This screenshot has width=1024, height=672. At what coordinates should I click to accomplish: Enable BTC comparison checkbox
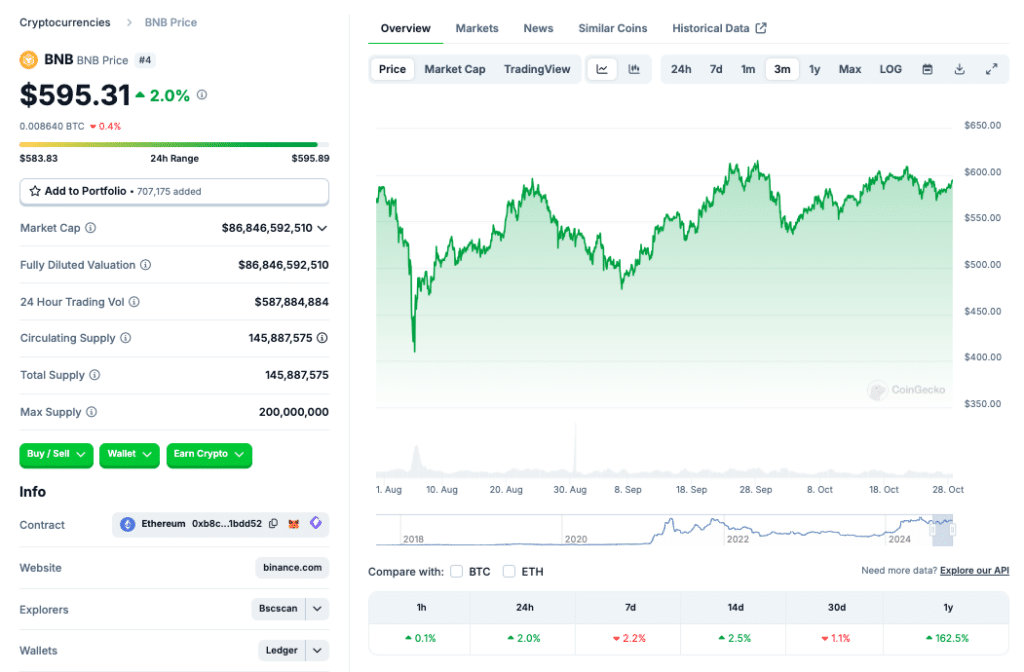coord(456,571)
